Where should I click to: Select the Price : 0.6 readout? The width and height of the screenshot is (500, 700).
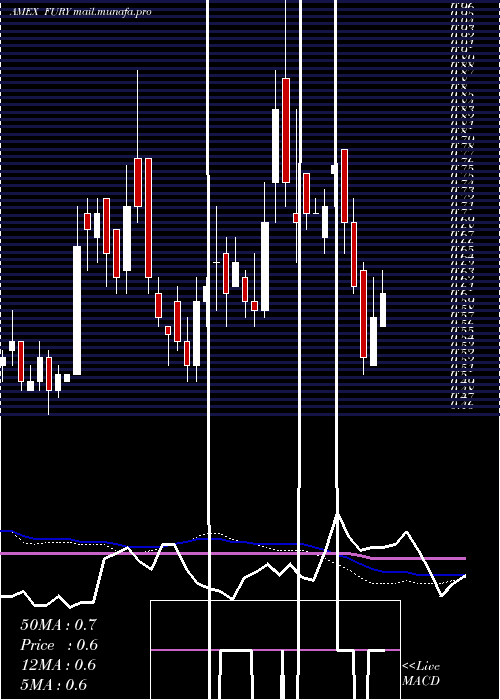tap(59, 645)
